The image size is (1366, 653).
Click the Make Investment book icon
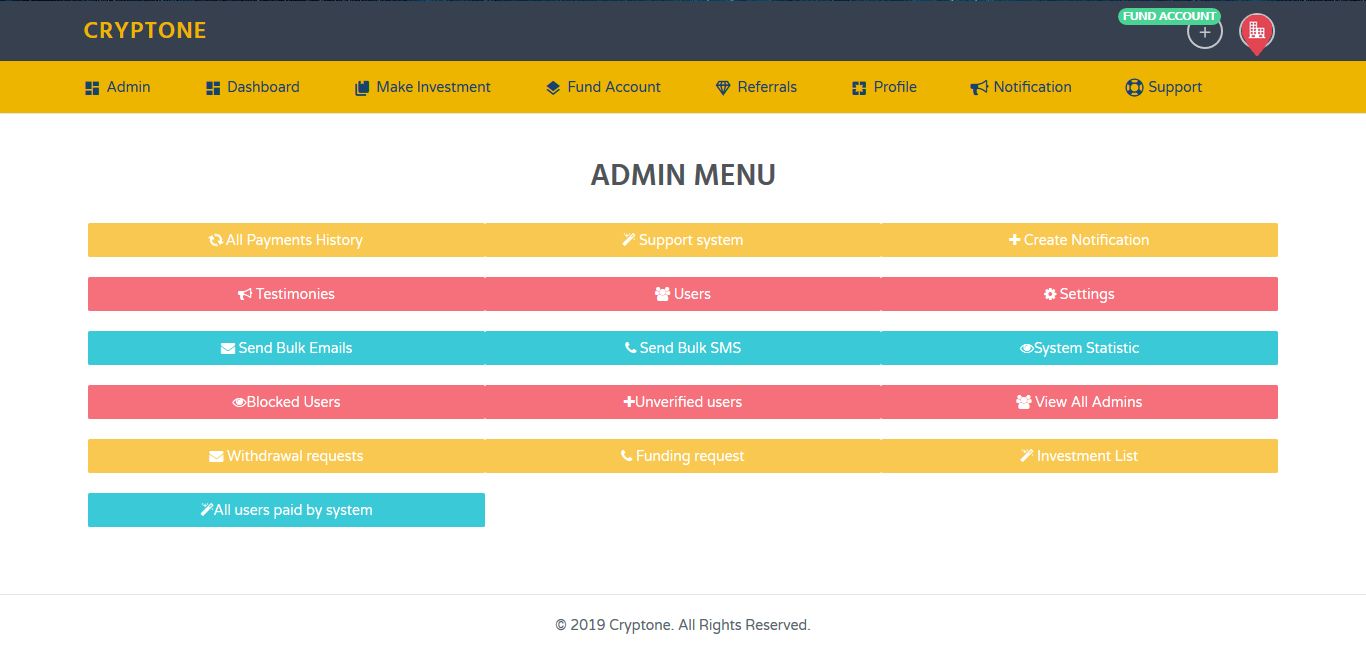[x=361, y=87]
